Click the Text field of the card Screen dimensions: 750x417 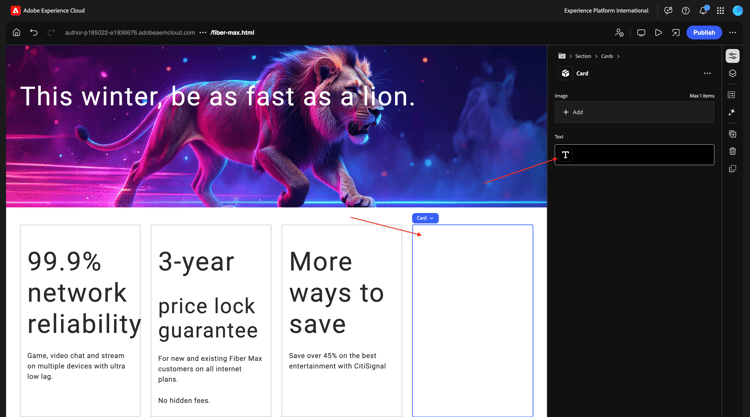[x=634, y=154]
